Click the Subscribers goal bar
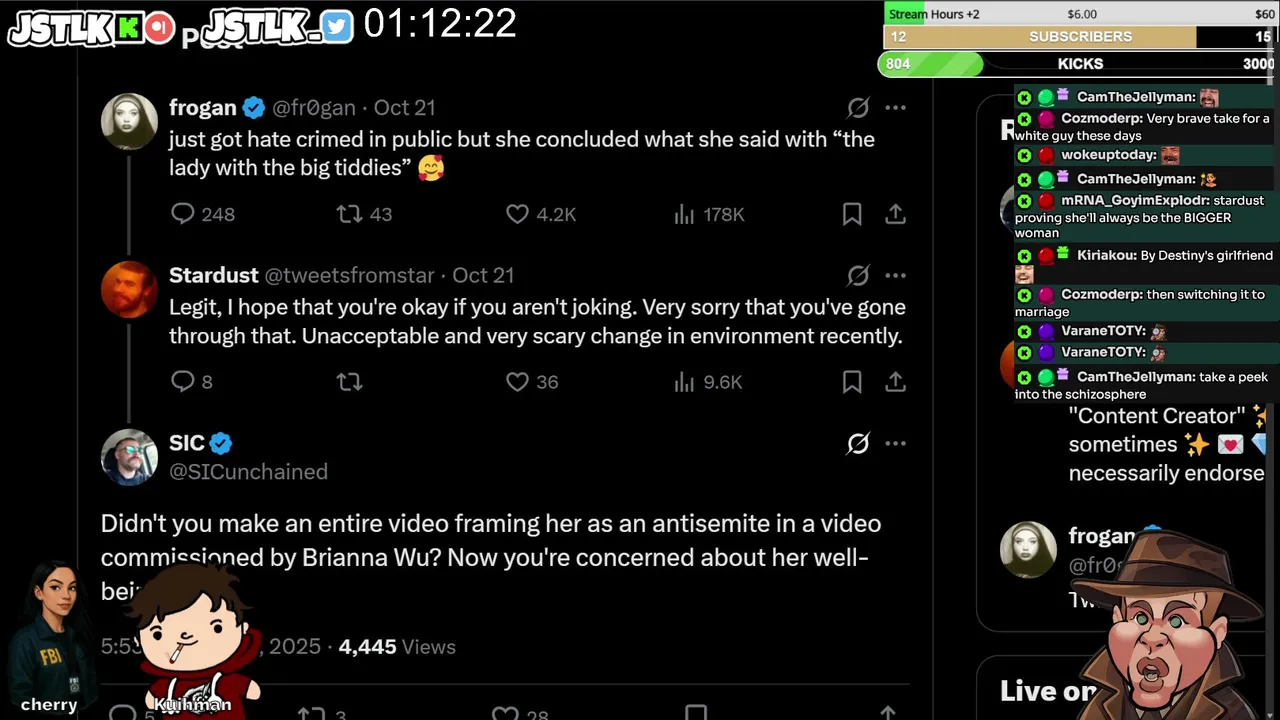This screenshot has height=720, width=1280. click(x=1078, y=37)
